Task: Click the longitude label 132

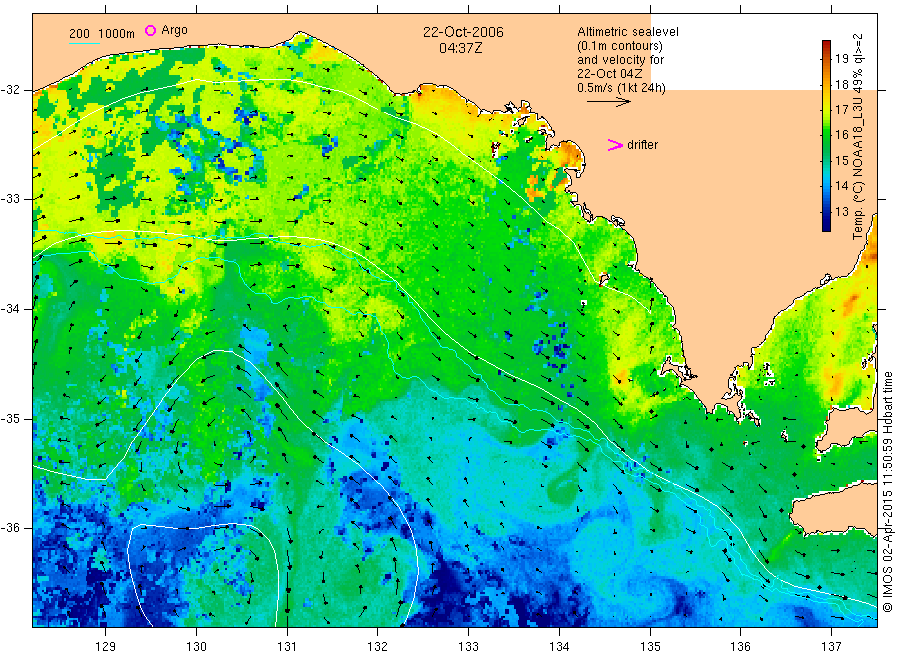Action: tap(378, 646)
